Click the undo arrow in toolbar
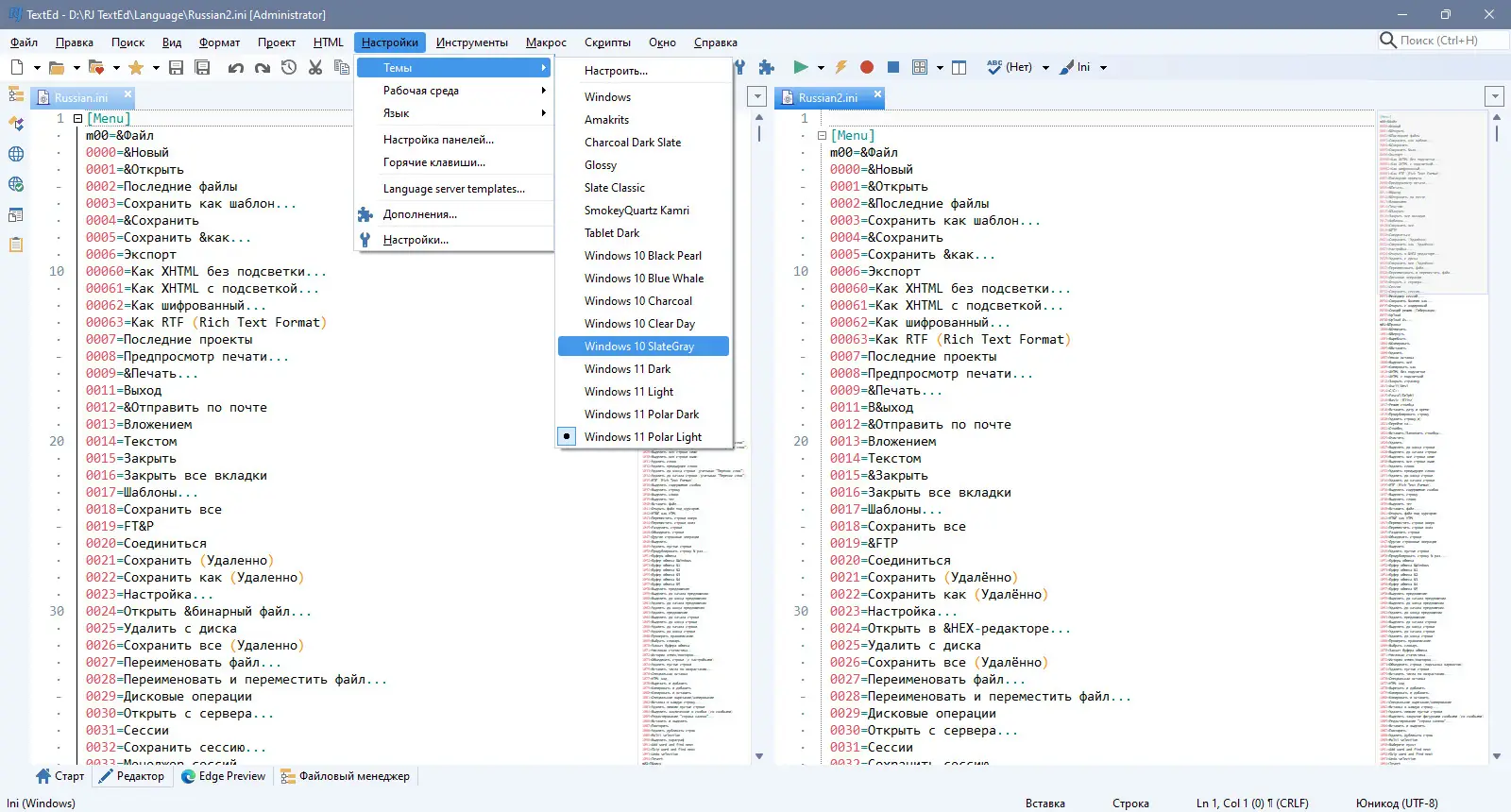Screen dimensions: 1511x812 click(235, 67)
